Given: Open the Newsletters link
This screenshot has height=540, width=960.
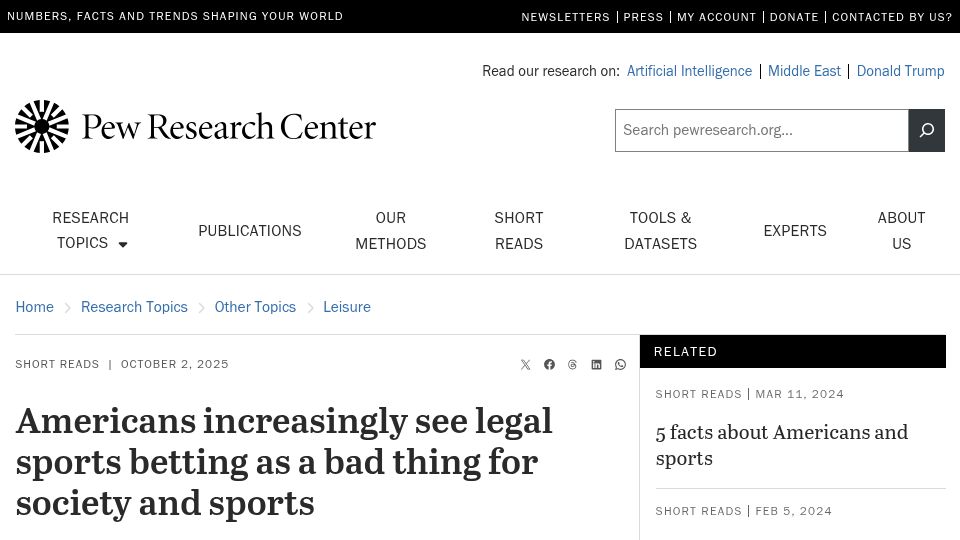Looking at the screenshot, I should coord(565,17).
